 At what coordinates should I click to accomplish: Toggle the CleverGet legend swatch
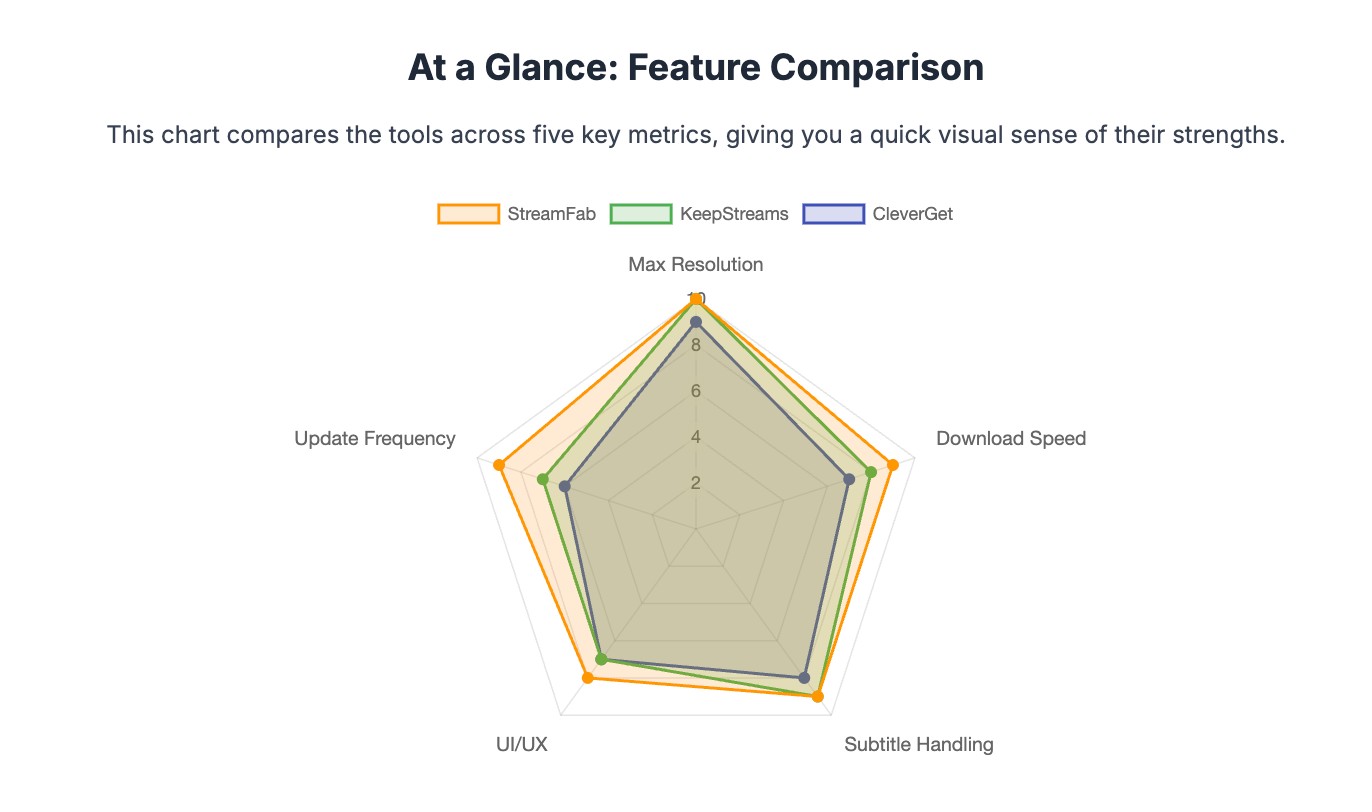pyautogui.click(x=833, y=214)
